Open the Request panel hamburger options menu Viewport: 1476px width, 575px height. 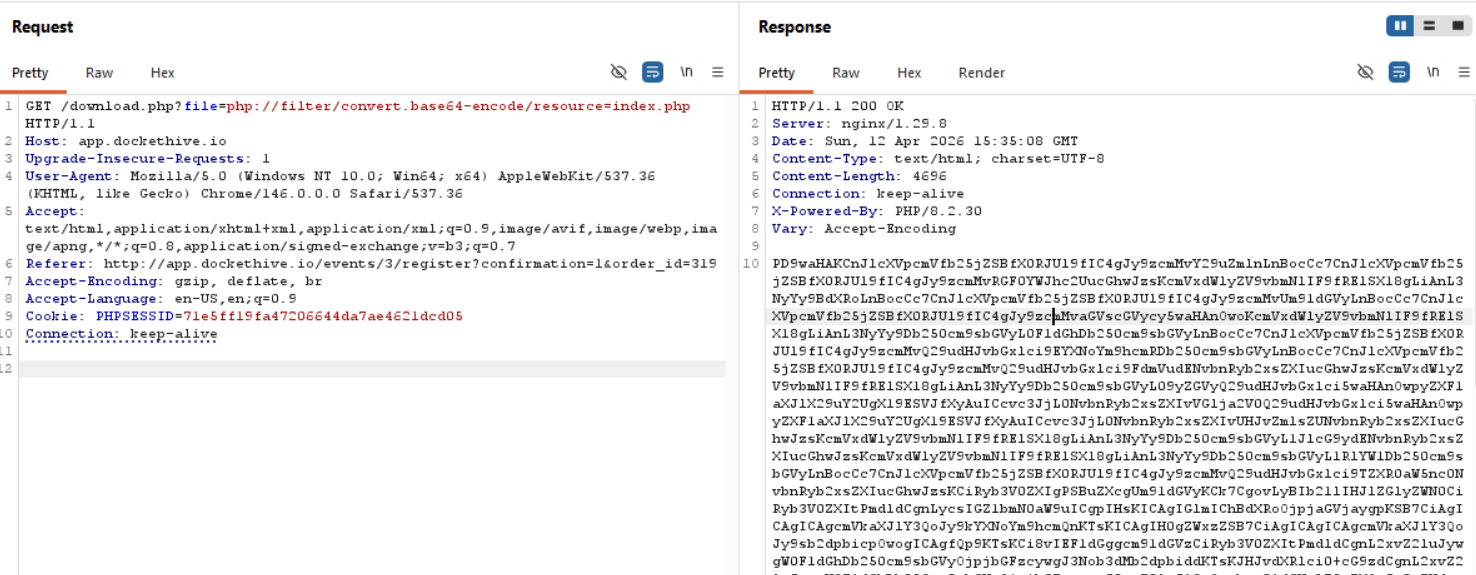point(717,72)
